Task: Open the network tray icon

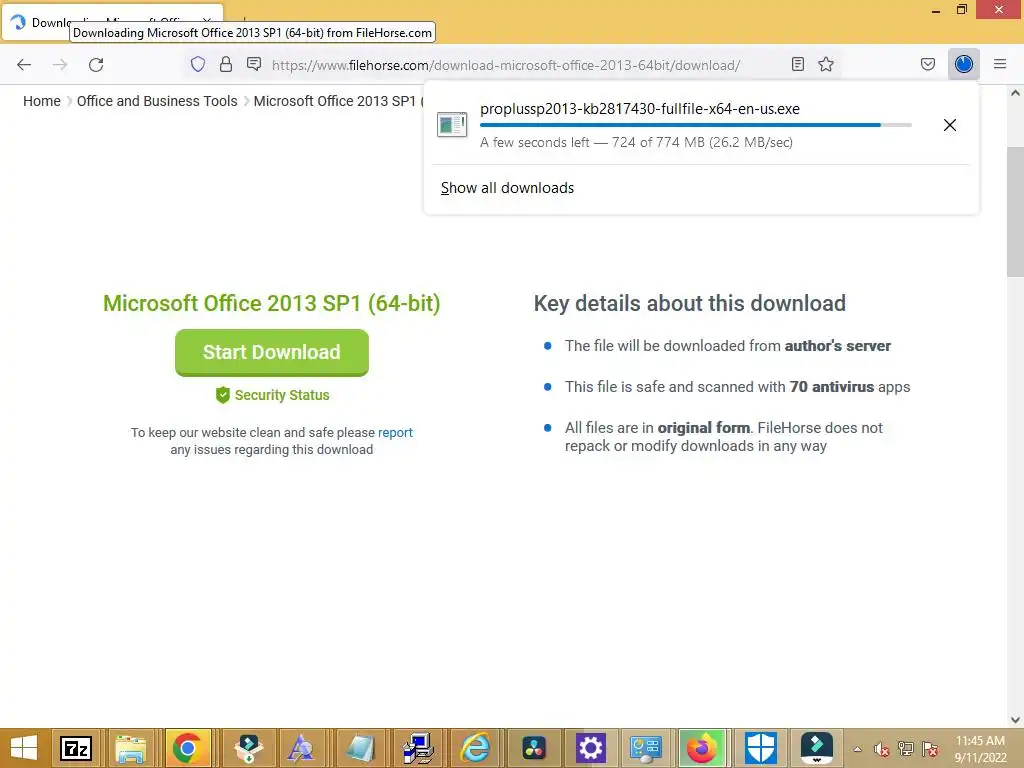Action: (x=905, y=749)
